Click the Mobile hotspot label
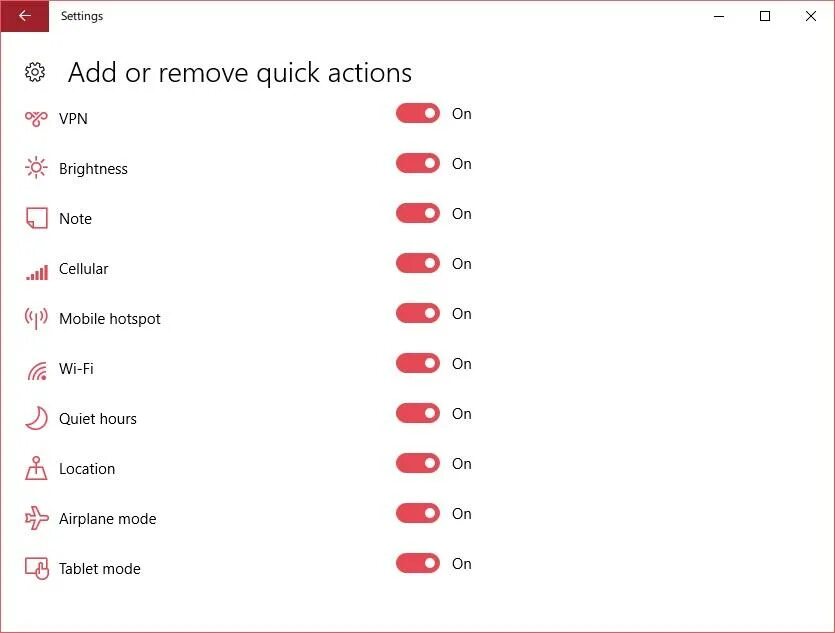 [110, 319]
